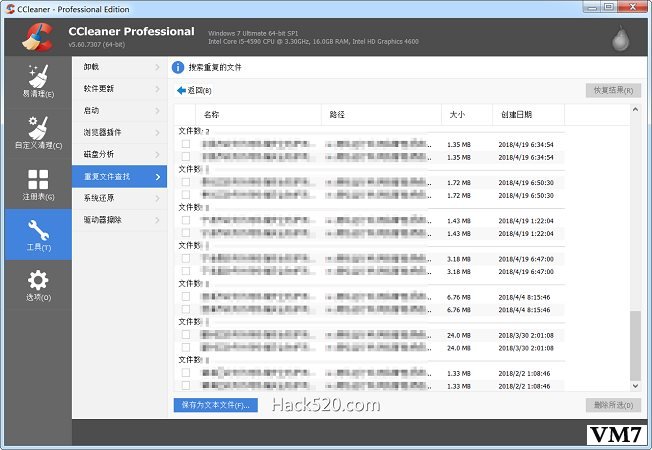Open the 选项 gear settings
This screenshot has width=652, height=450.
[x=38, y=285]
